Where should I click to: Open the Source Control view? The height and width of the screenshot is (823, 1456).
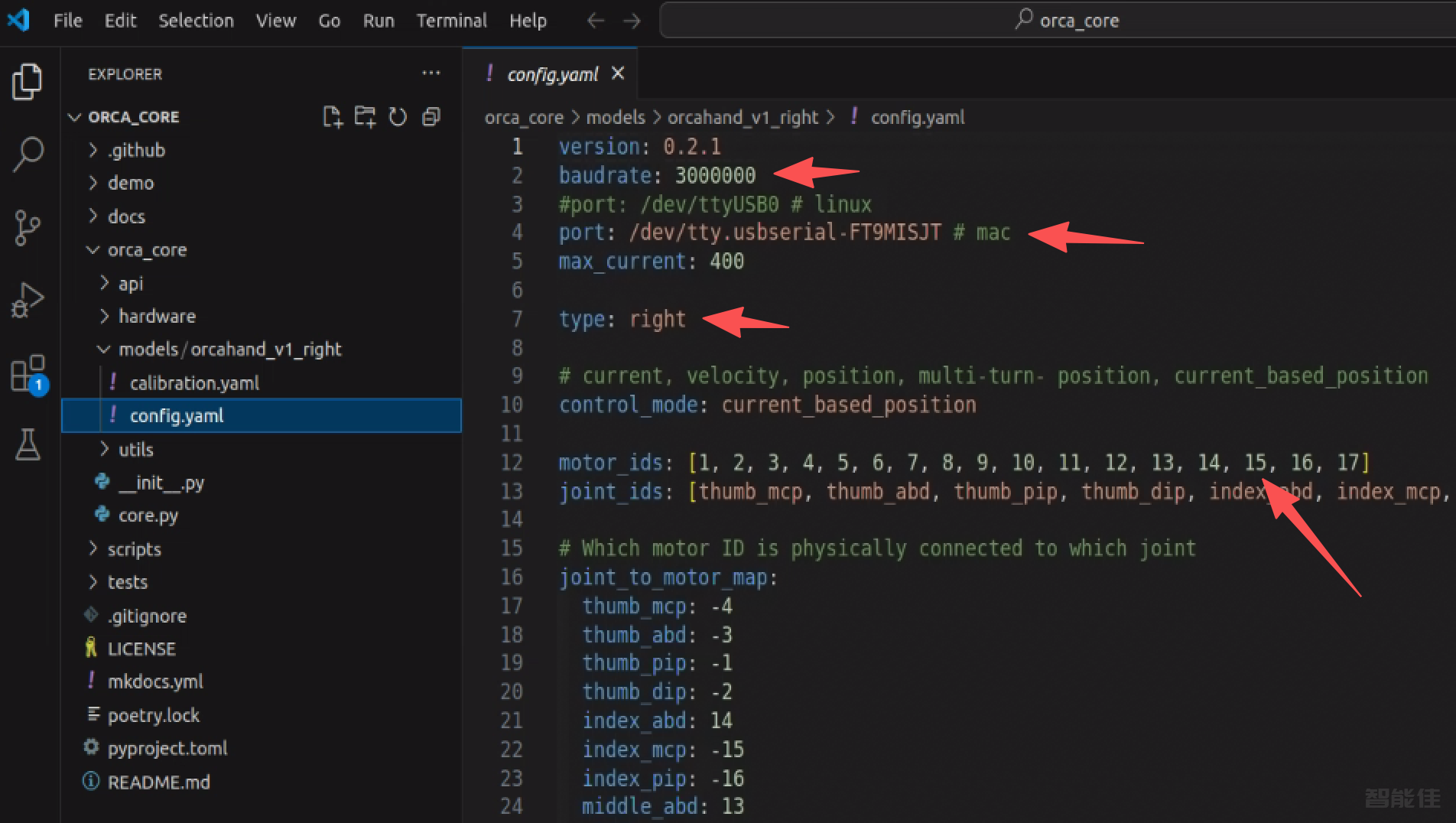pyautogui.click(x=28, y=227)
